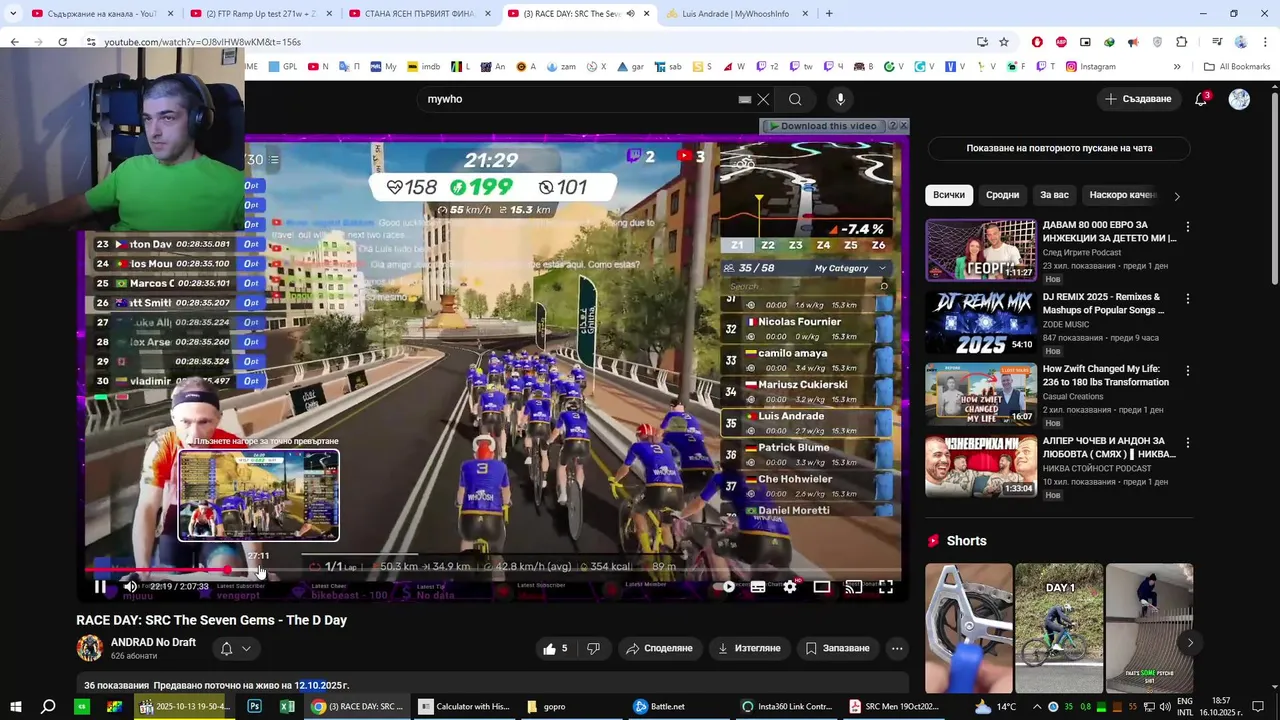Open the ANDRAD No Draft channel name link
1280x720 pixels.
tap(153, 642)
